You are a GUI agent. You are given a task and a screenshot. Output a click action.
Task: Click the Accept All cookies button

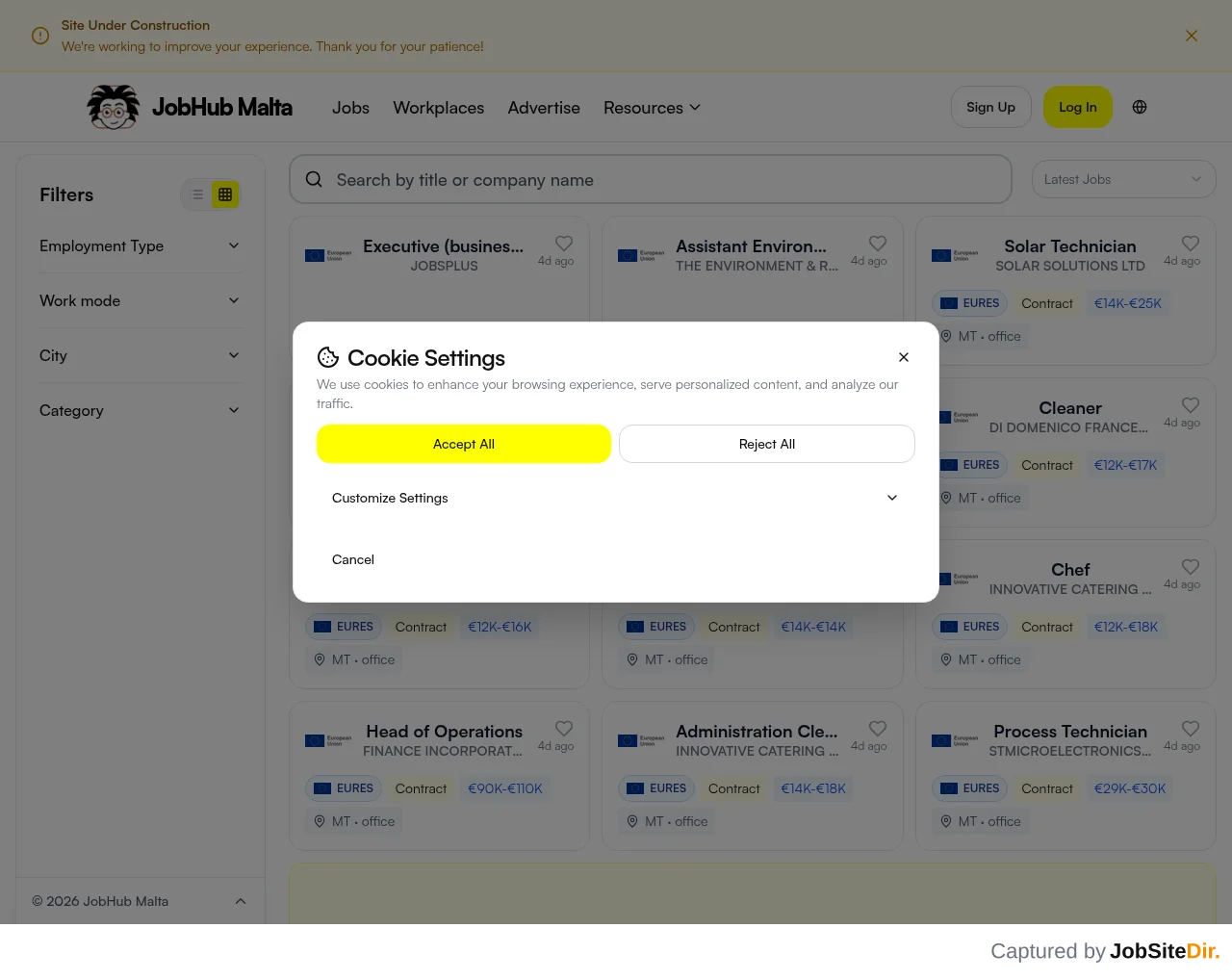464,444
